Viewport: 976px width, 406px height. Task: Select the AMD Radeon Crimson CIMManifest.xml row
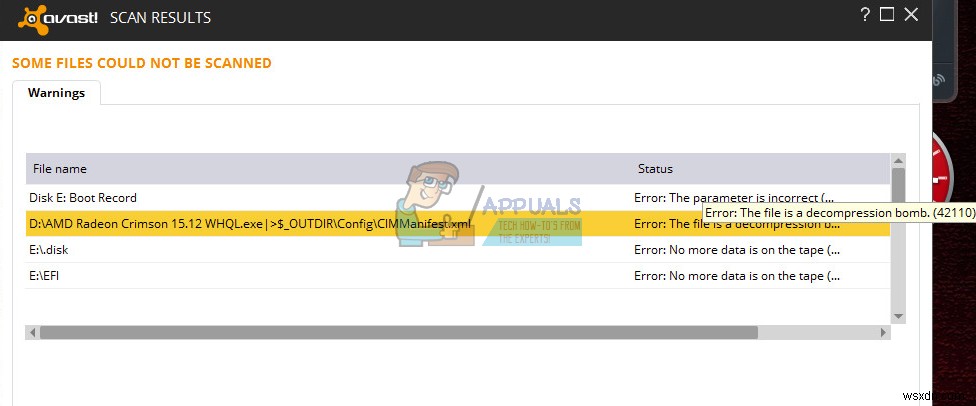(x=458, y=224)
